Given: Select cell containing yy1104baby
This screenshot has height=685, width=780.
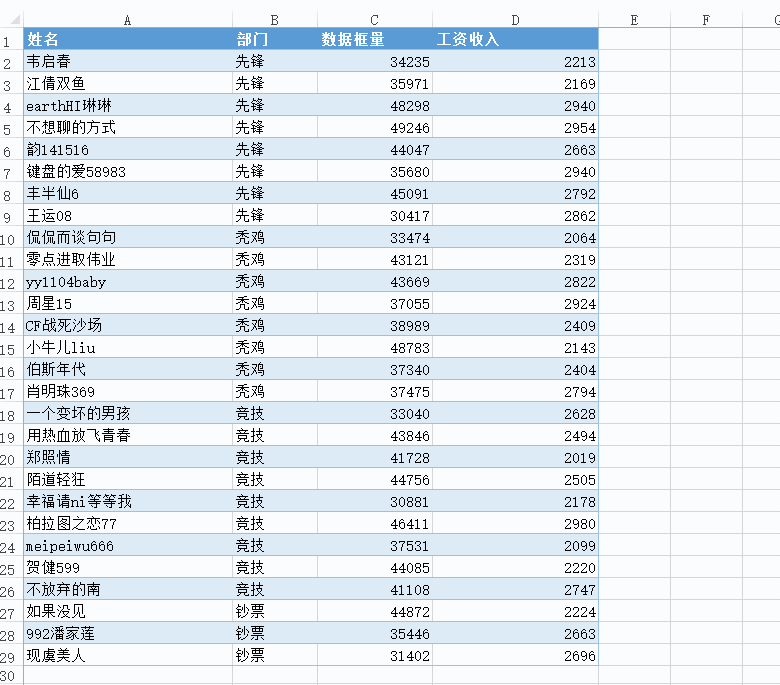Looking at the screenshot, I should click(x=128, y=281).
